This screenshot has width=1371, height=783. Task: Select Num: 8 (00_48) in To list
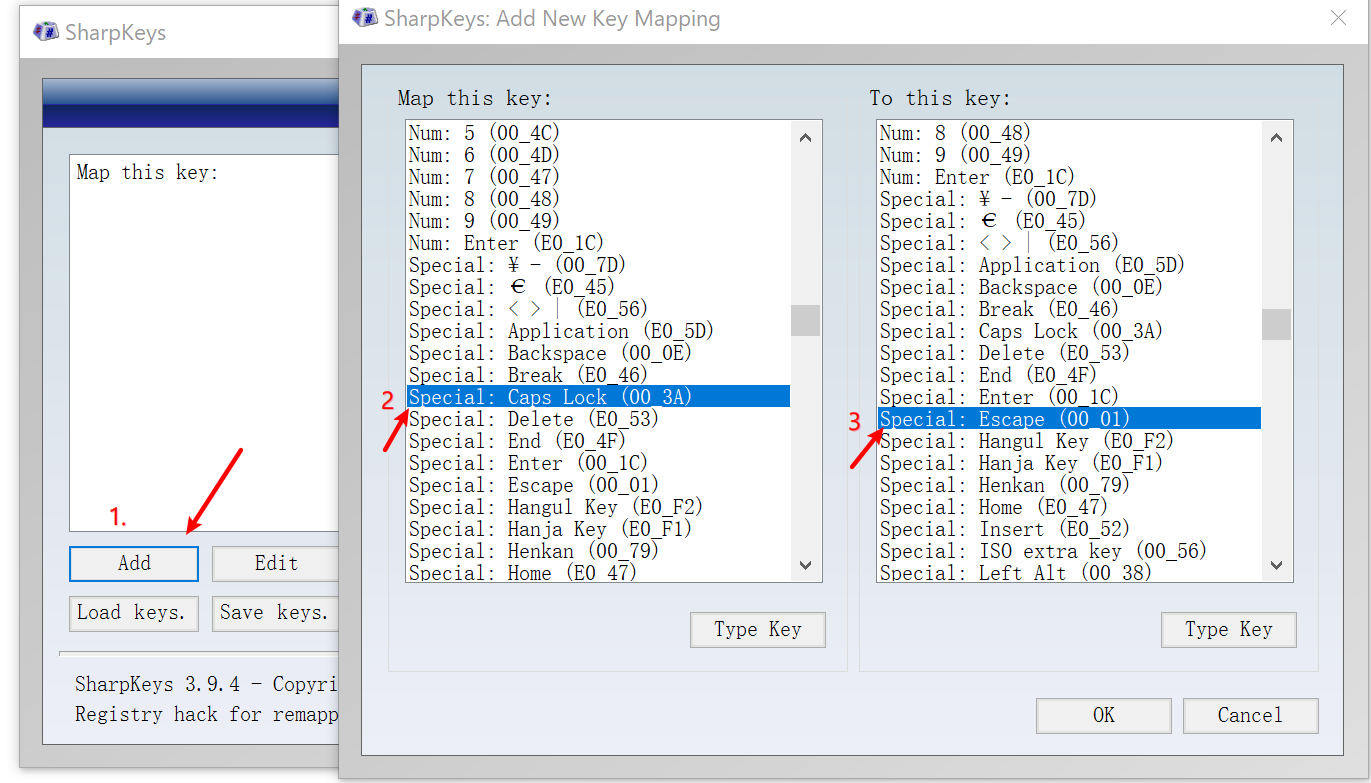(1069, 133)
